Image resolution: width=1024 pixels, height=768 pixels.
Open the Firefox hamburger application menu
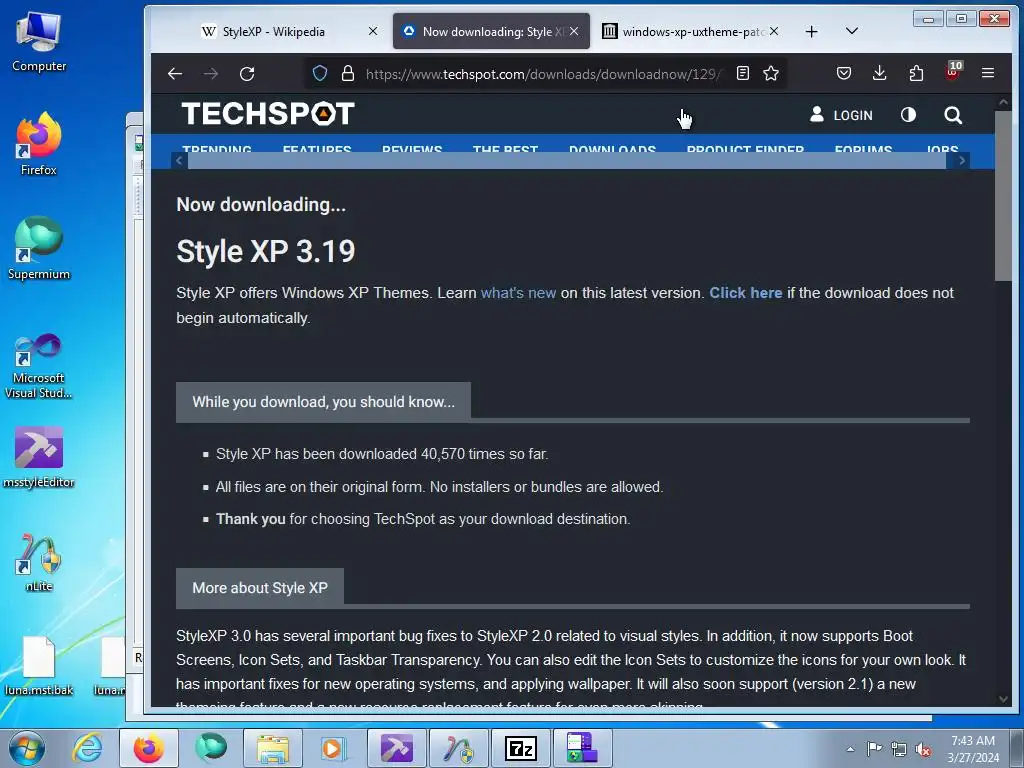988,73
